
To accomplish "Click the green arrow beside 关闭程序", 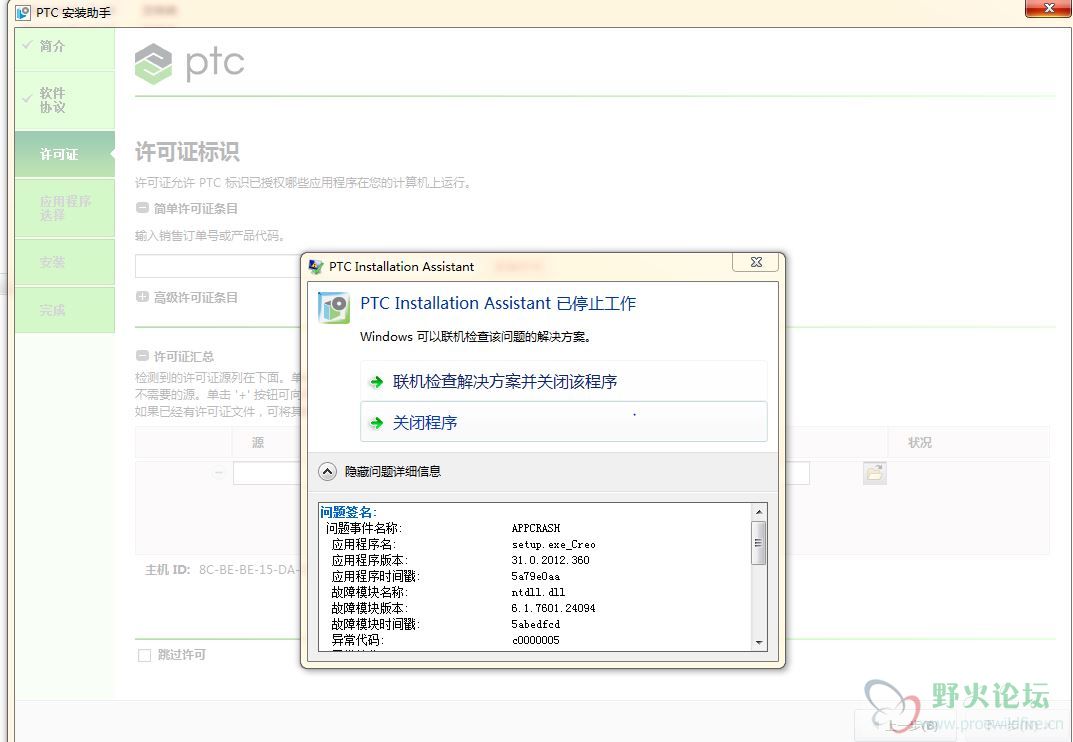I will 376,423.
